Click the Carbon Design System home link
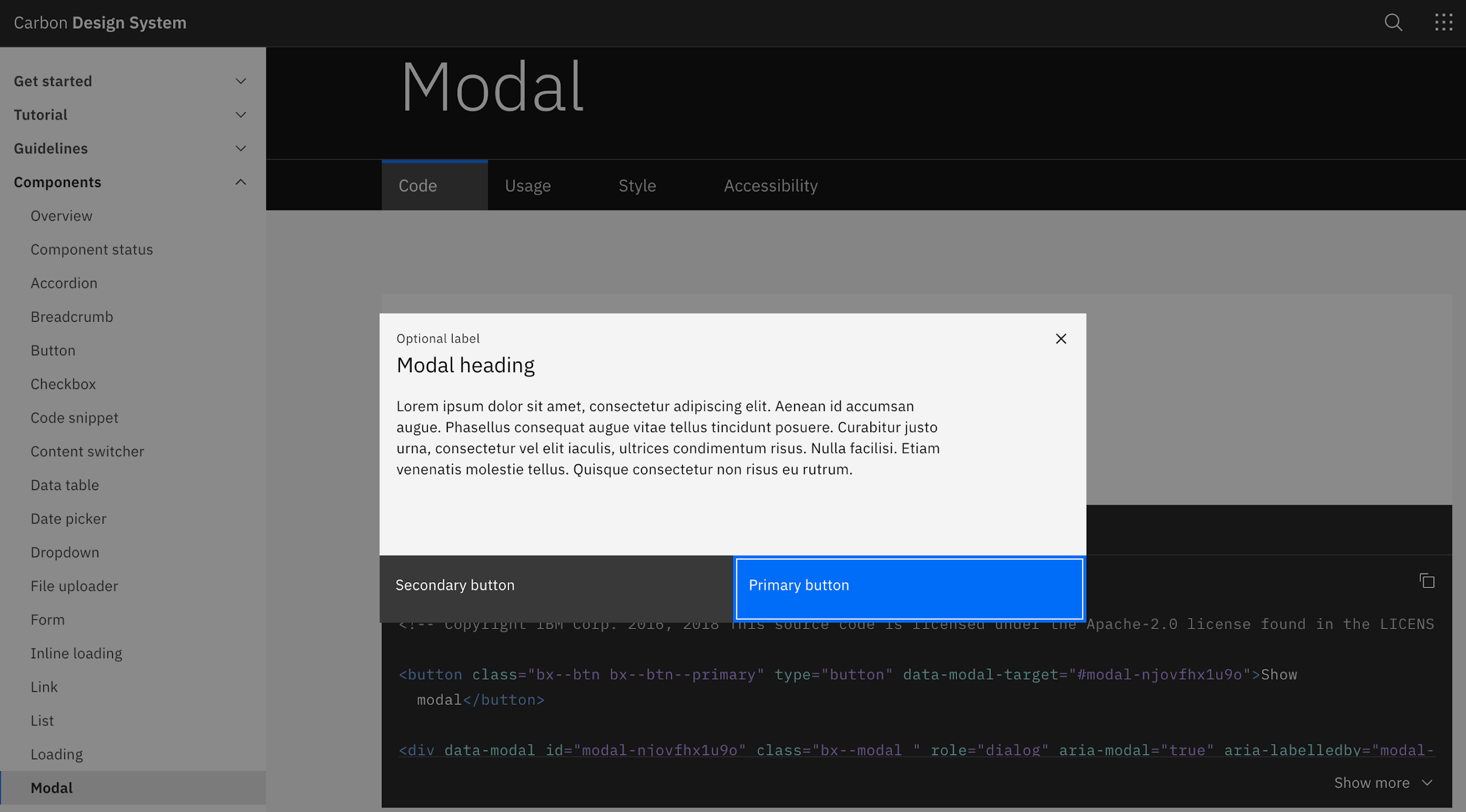Image resolution: width=1466 pixels, height=812 pixels. click(x=100, y=22)
